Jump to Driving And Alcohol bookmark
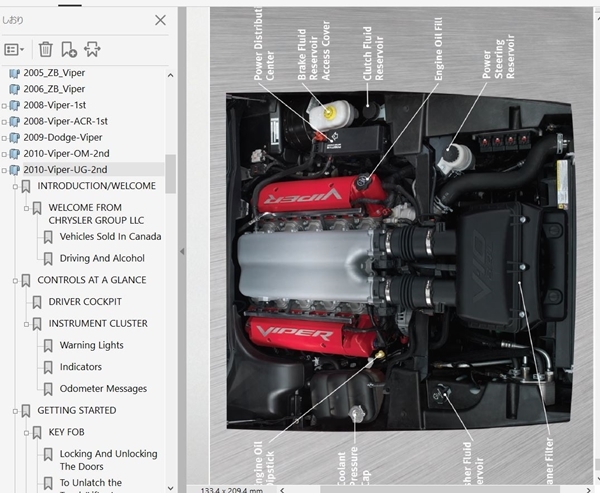 point(102,258)
